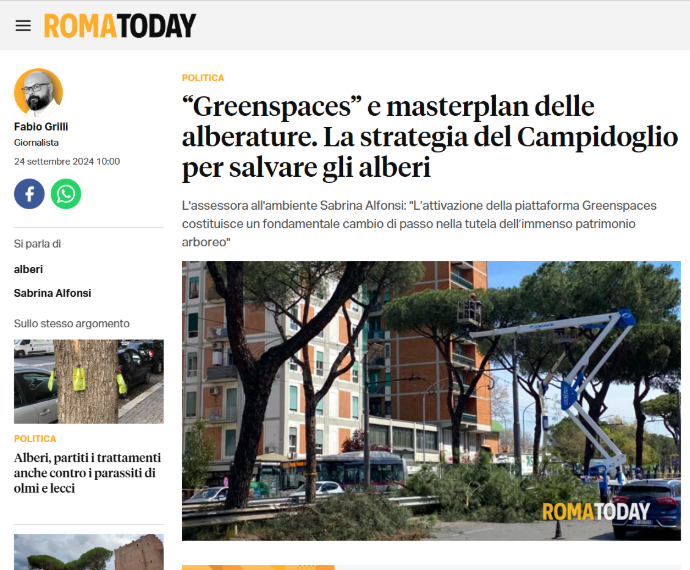The height and width of the screenshot is (570, 690).
Task: Click the "Giornalista" label under the author name
Action: click(x=36, y=143)
